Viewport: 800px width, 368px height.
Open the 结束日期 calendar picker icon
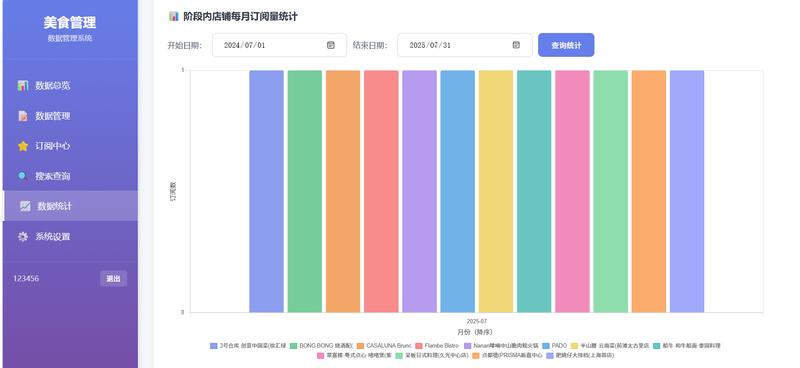516,45
